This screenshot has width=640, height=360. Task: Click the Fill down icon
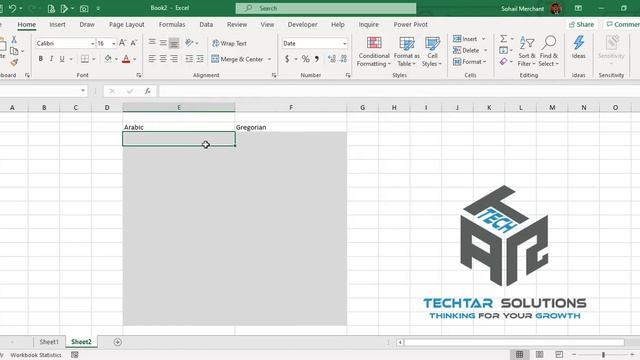coord(503,50)
